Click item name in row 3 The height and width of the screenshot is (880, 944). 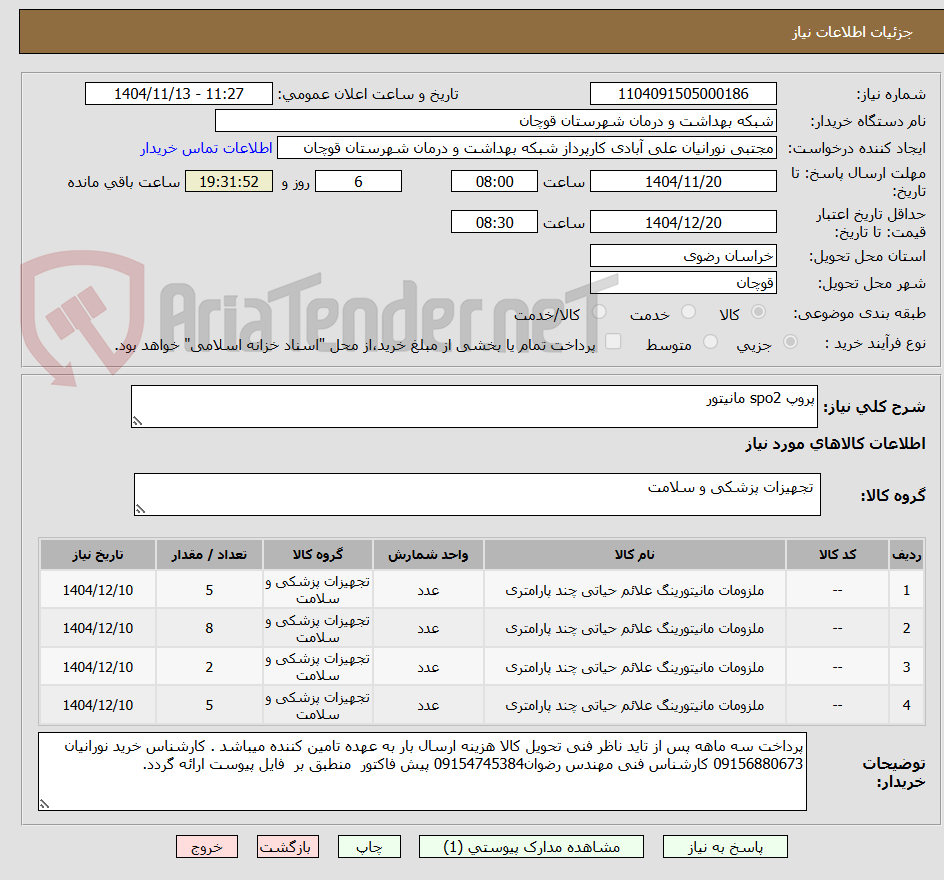635,667
